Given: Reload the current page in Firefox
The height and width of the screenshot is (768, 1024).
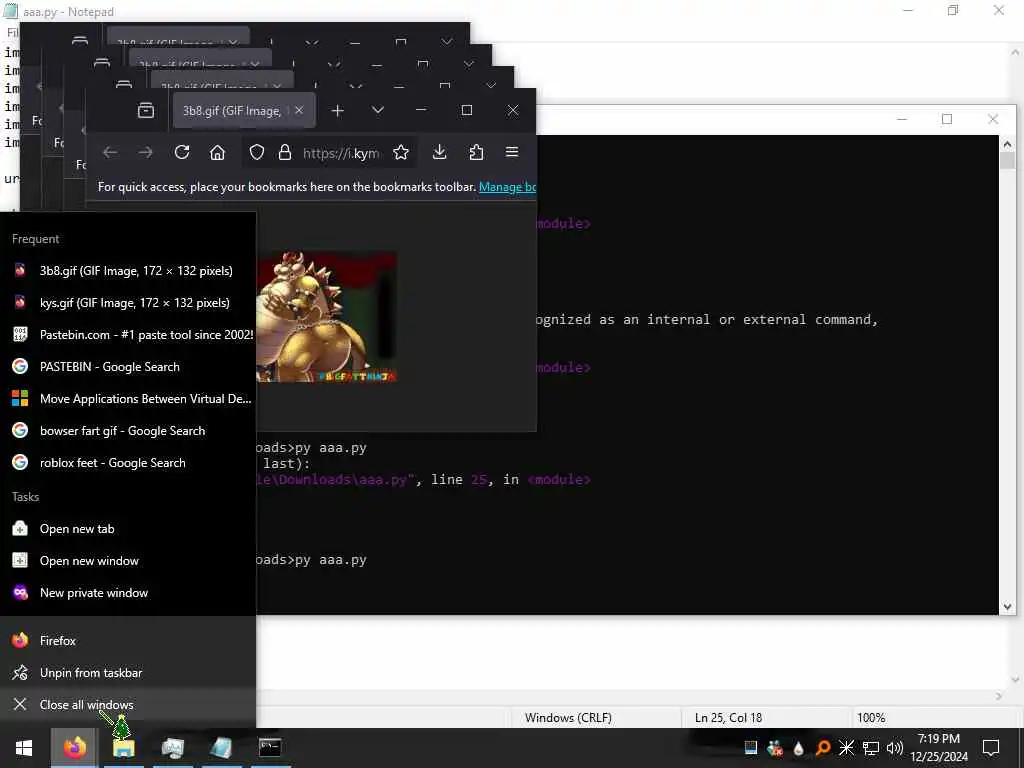Looking at the screenshot, I should pos(182,152).
